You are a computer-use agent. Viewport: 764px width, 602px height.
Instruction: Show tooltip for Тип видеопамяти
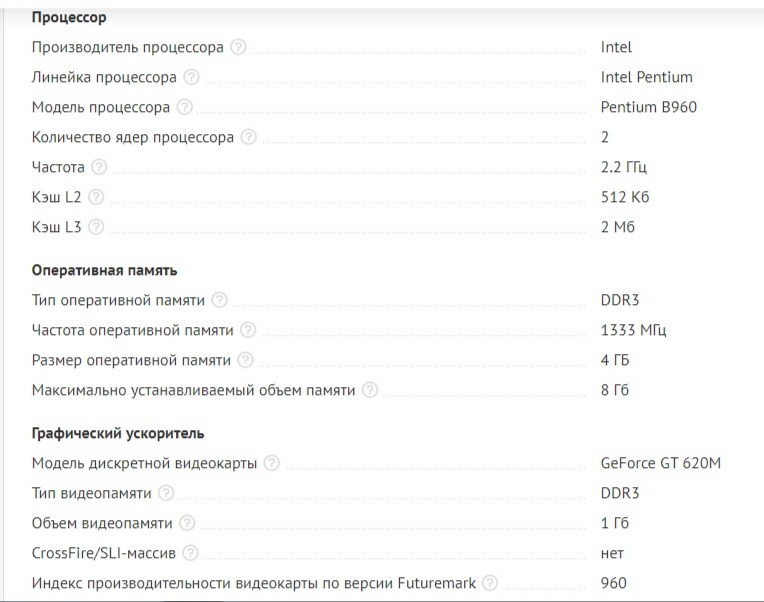coord(166,493)
